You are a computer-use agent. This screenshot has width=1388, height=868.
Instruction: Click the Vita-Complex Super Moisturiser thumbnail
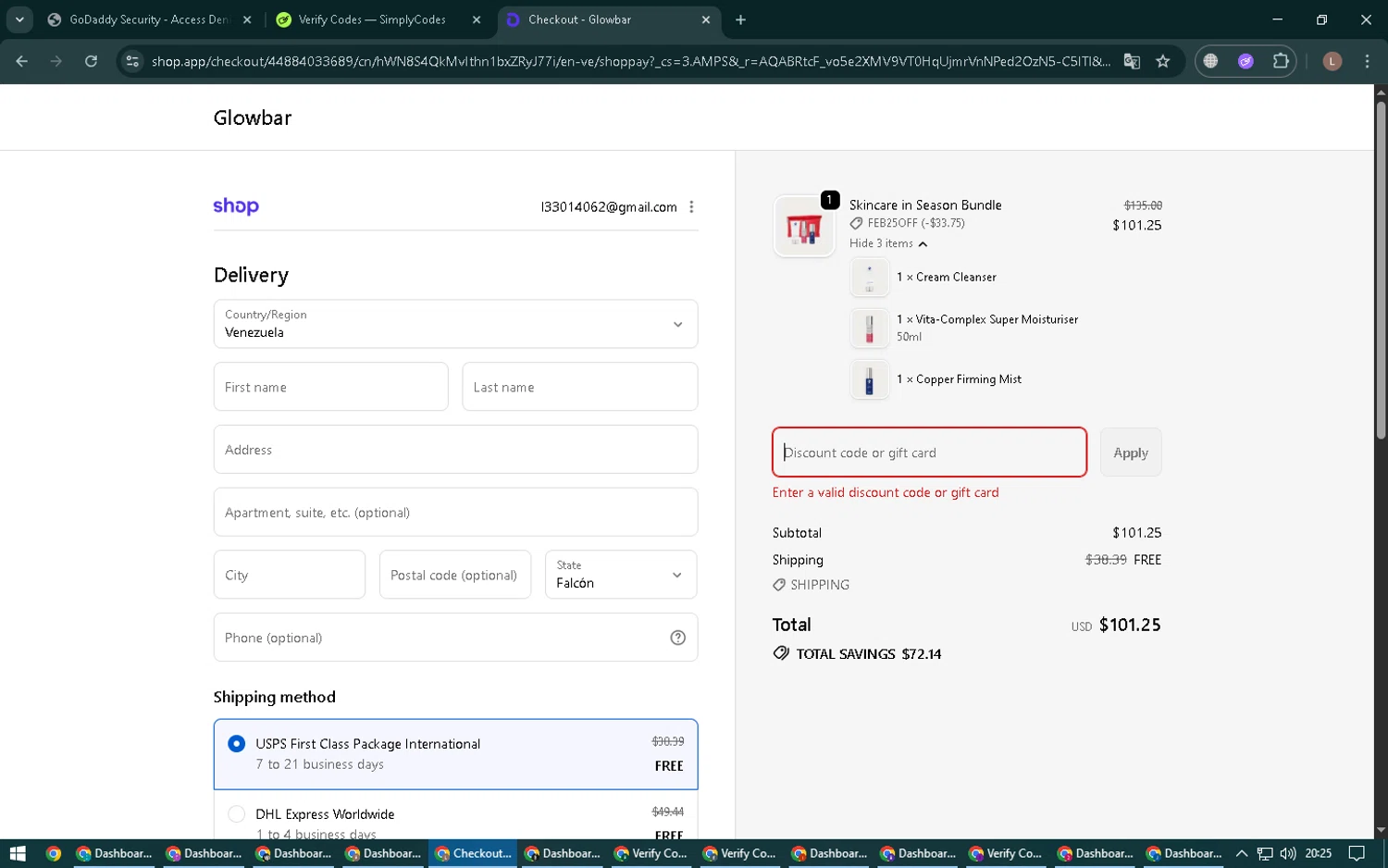point(869,328)
